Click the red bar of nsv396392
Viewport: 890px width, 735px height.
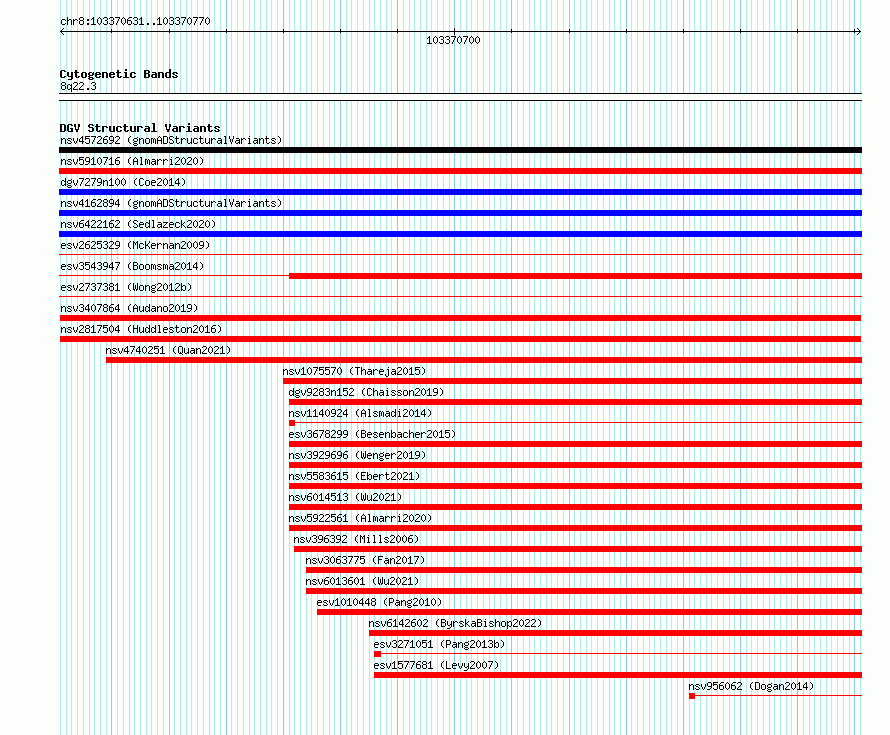click(578, 549)
